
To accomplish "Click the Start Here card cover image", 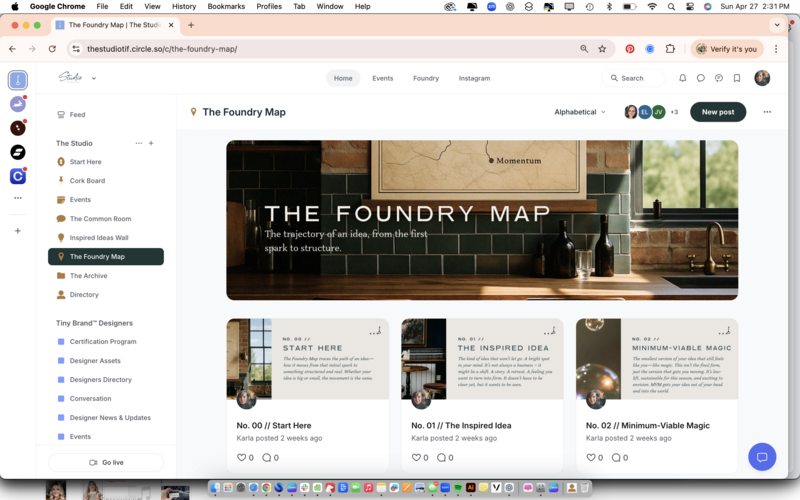I will (308, 359).
